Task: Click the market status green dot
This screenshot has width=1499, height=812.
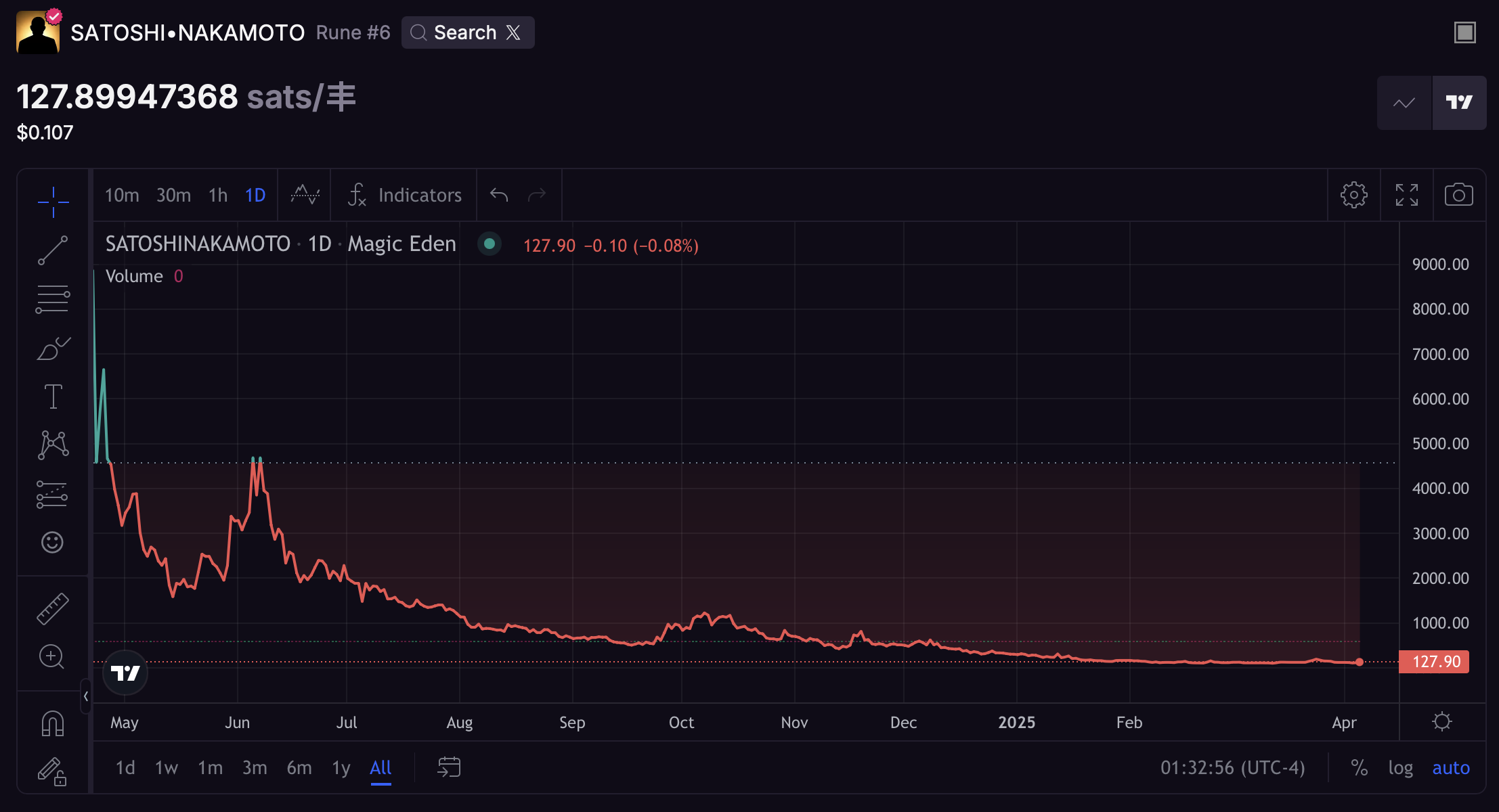Action: [x=490, y=244]
